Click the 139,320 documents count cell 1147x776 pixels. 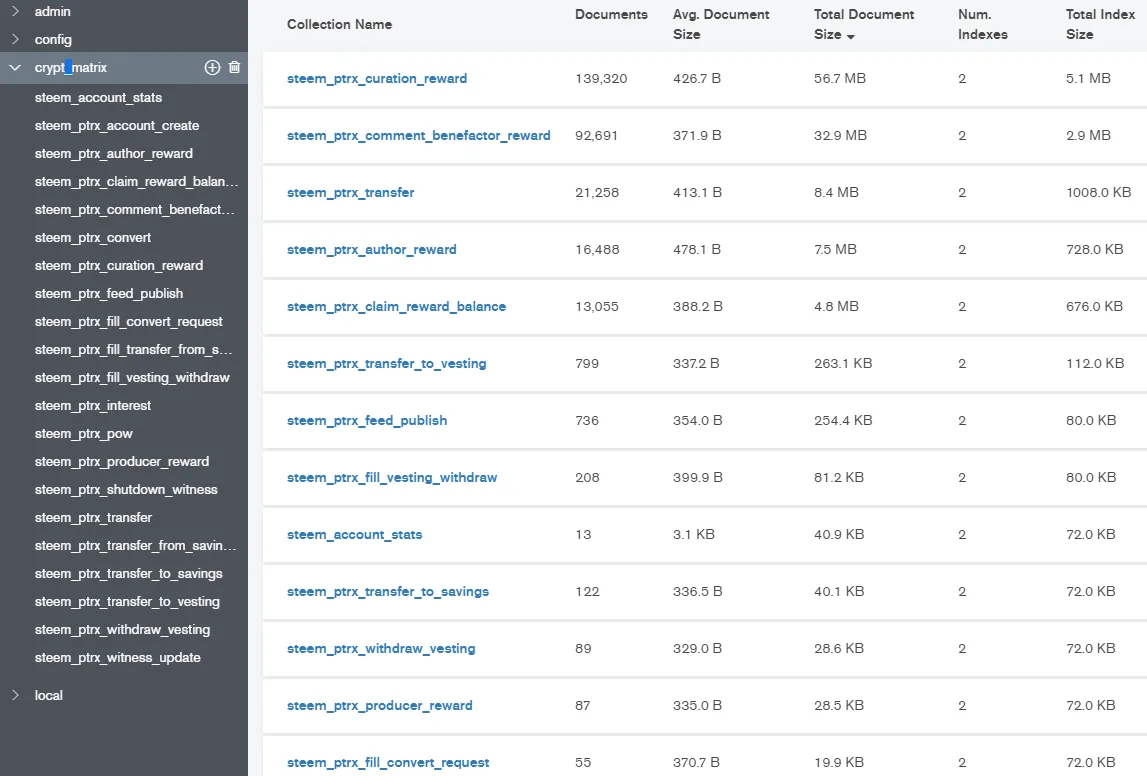pyautogui.click(x=601, y=78)
